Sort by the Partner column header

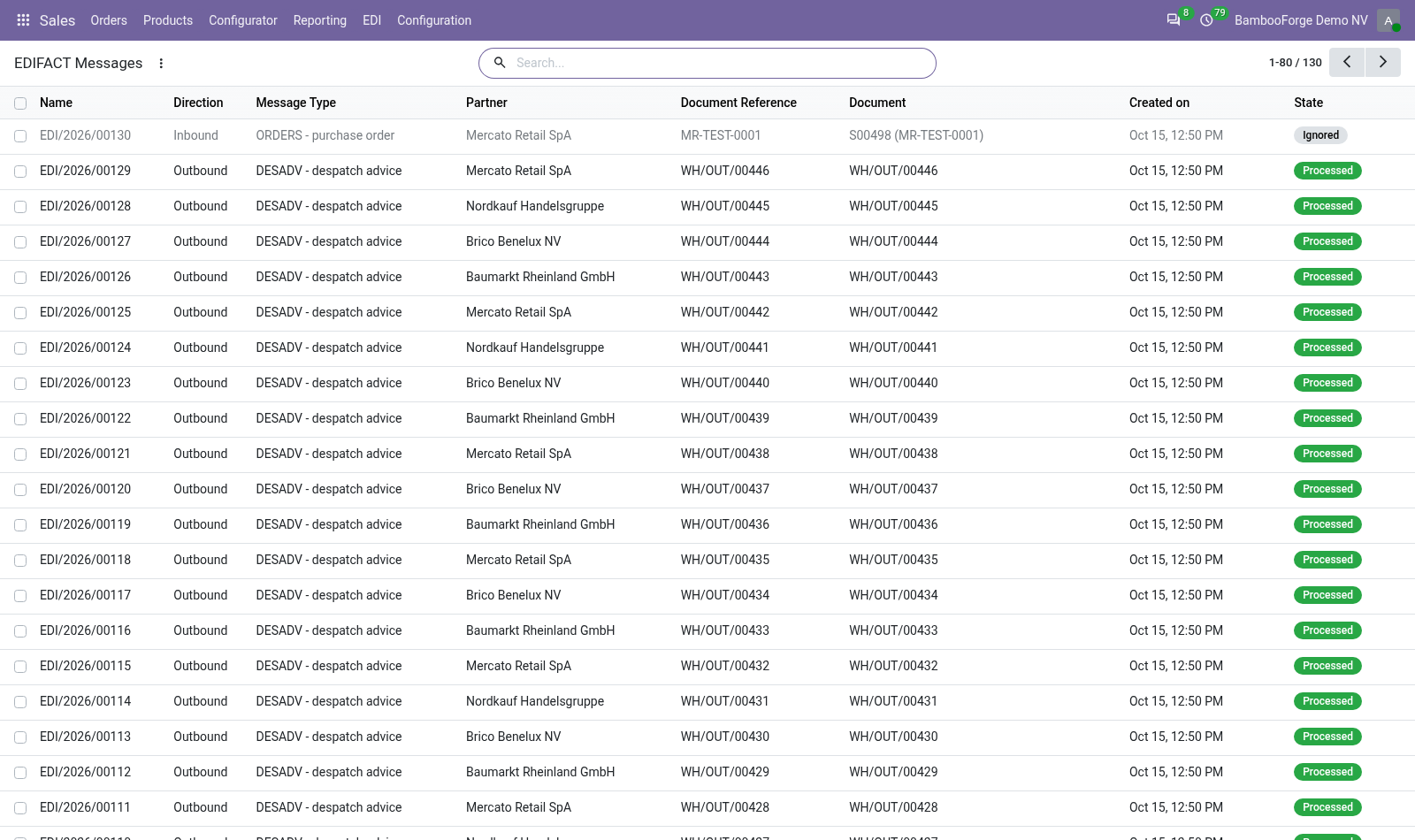tap(486, 103)
